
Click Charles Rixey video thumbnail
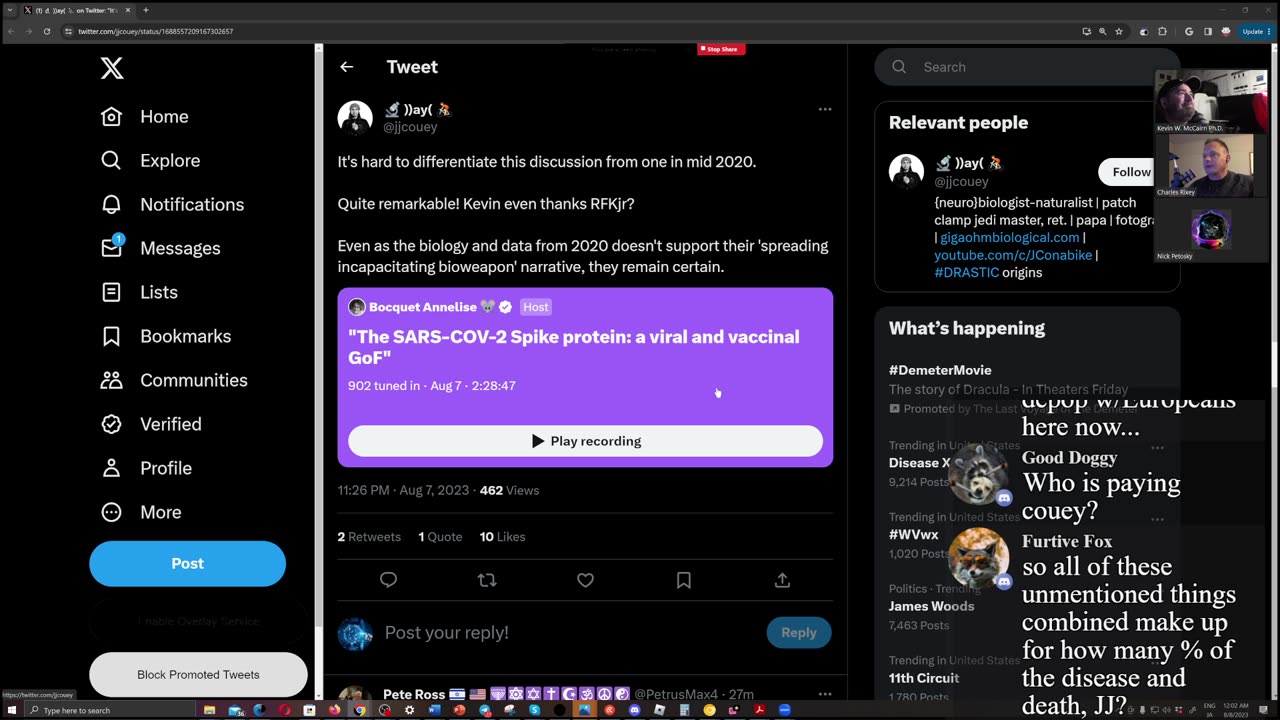click(x=1210, y=166)
